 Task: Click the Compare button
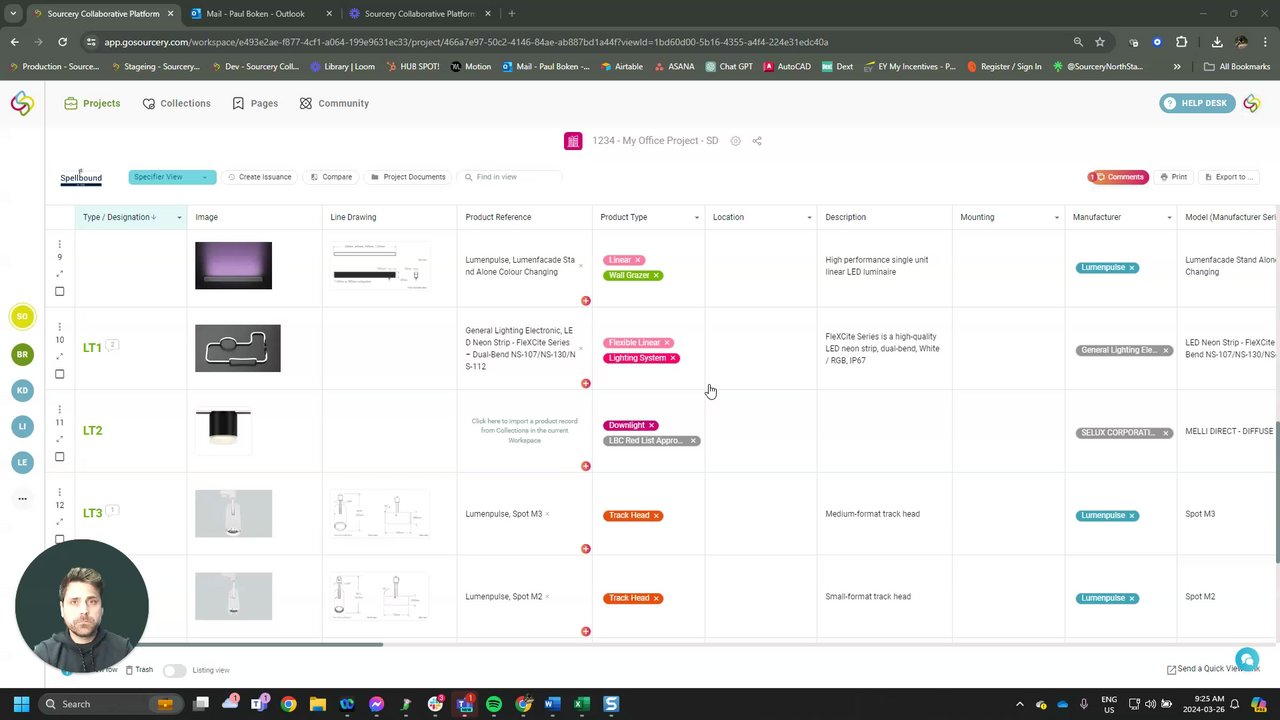point(331,177)
